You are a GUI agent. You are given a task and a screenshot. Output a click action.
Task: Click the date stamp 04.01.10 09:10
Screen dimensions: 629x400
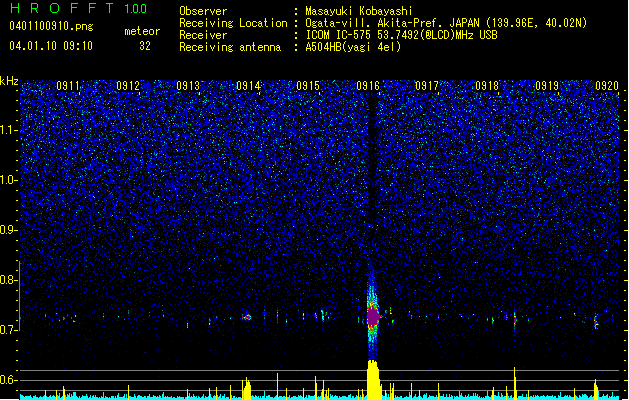pyautogui.click(x=51, y=46)
